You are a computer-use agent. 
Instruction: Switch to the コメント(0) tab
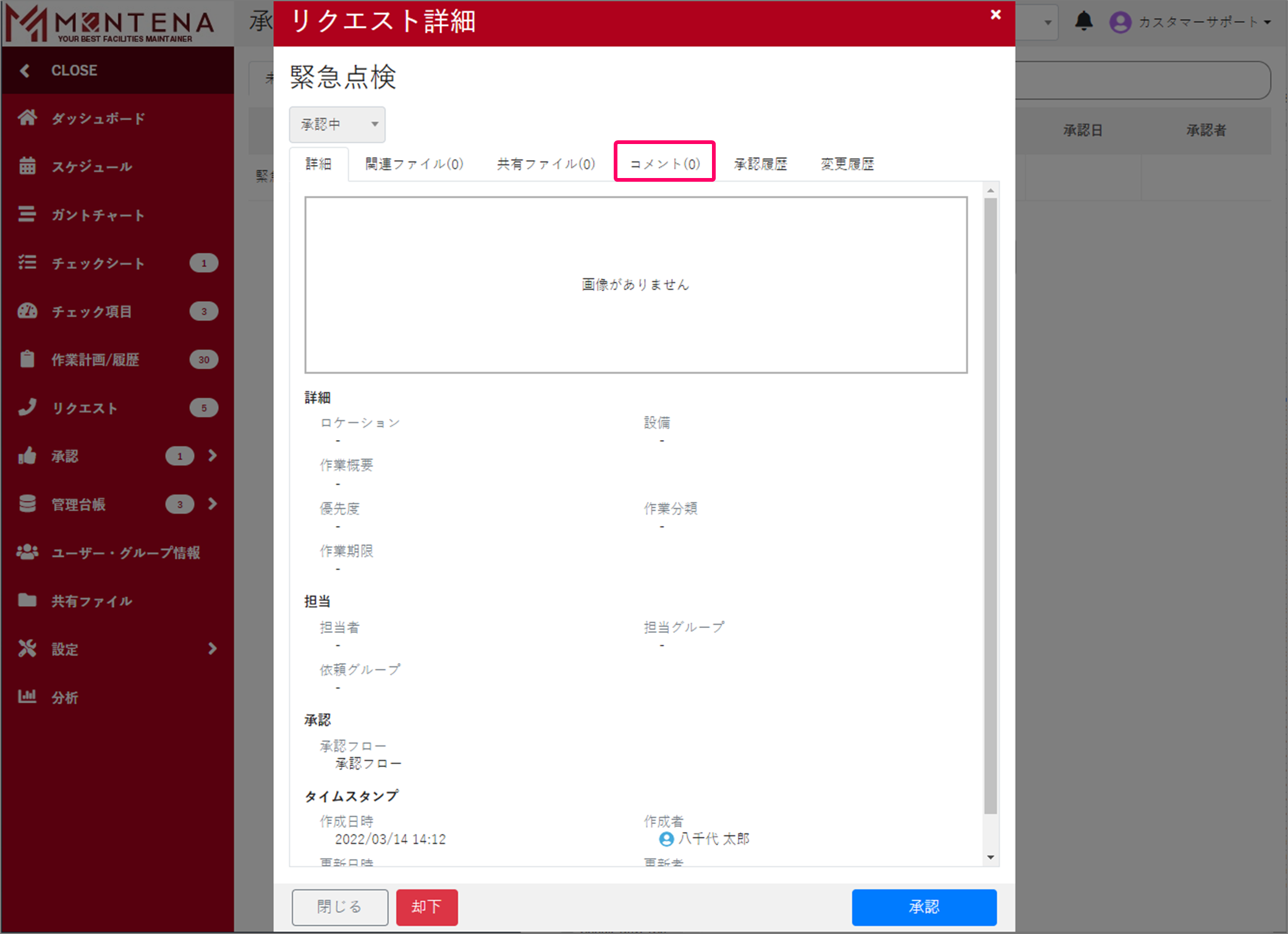(664, 163)
